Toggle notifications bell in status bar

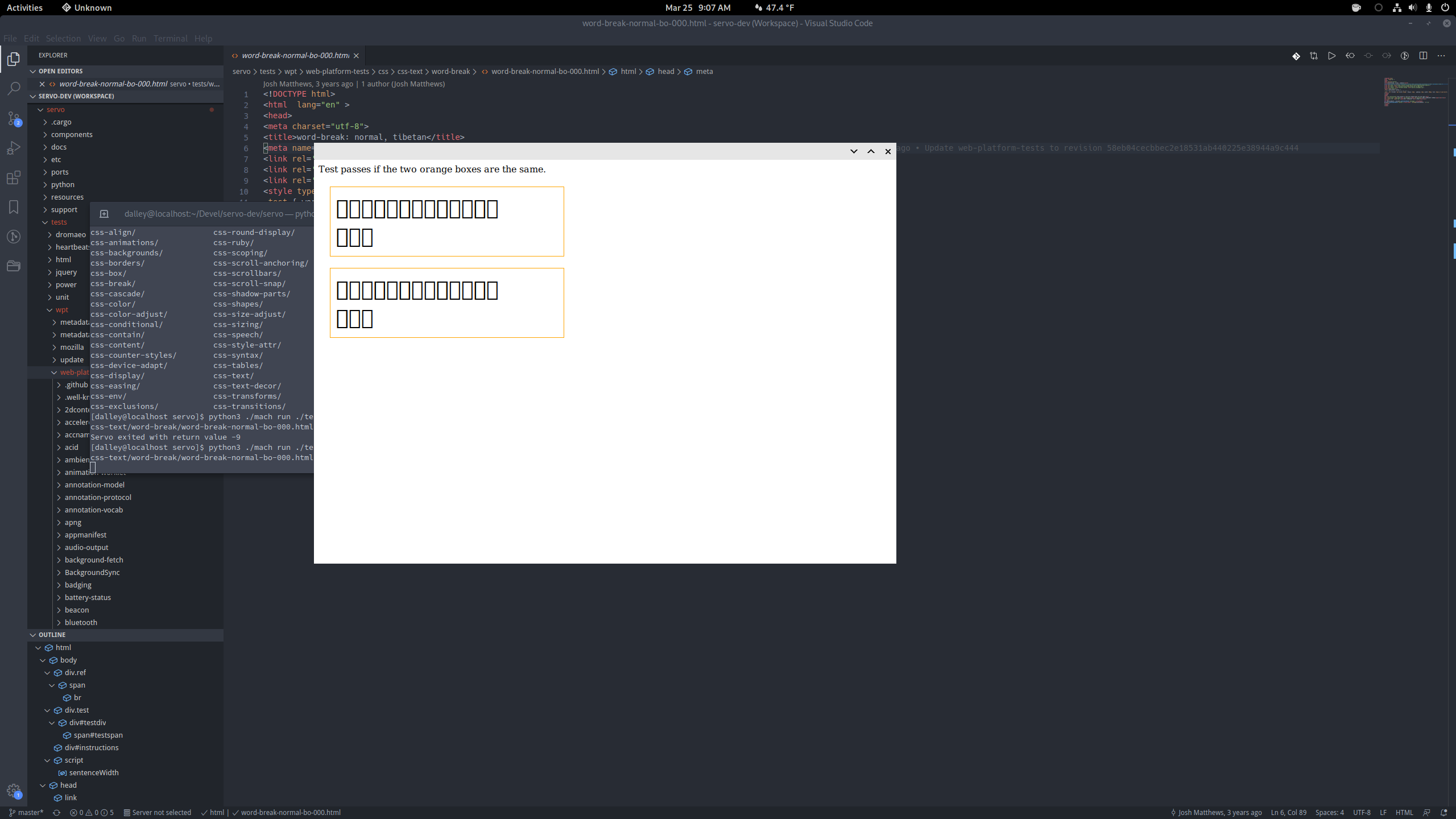(1443, 812)
